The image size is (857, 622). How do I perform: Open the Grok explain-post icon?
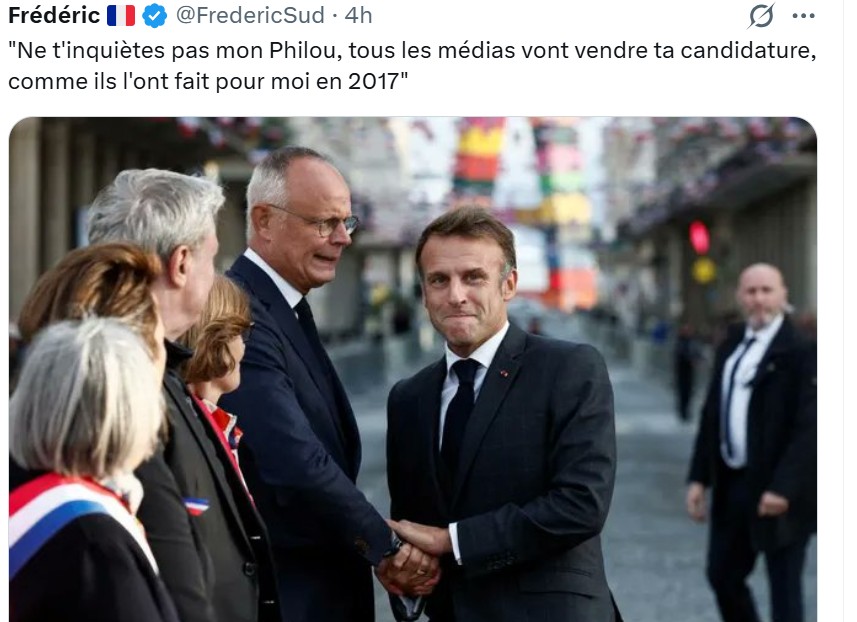[761, 15]
